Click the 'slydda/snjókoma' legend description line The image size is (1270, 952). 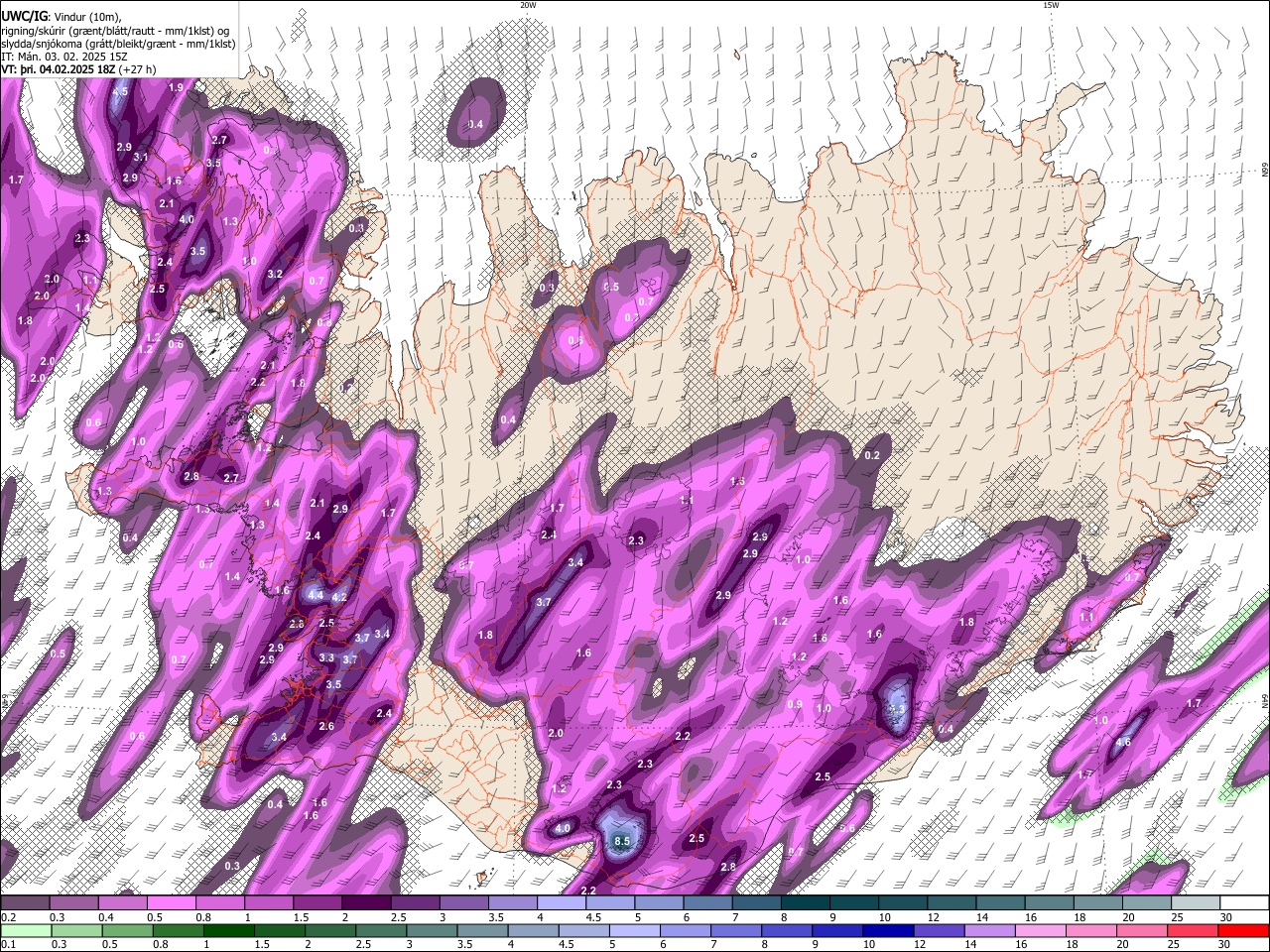pyautogui.click(x=118, y=44)
